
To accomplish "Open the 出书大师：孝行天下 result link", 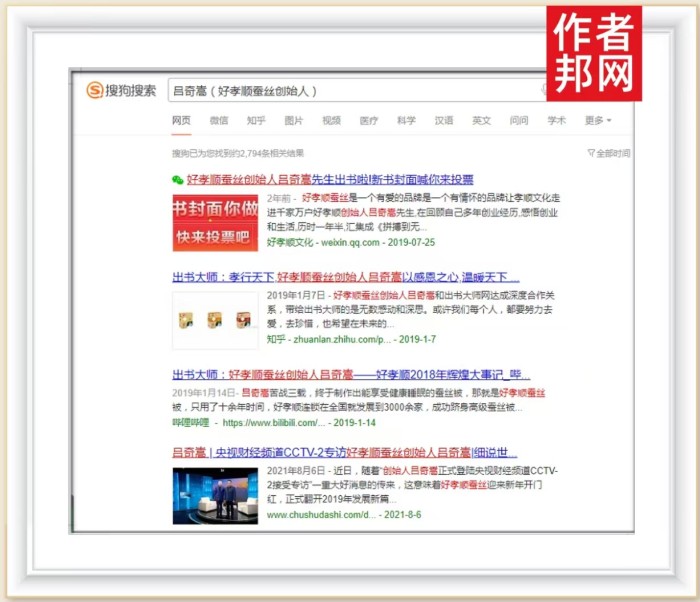I will pos(345,277).
